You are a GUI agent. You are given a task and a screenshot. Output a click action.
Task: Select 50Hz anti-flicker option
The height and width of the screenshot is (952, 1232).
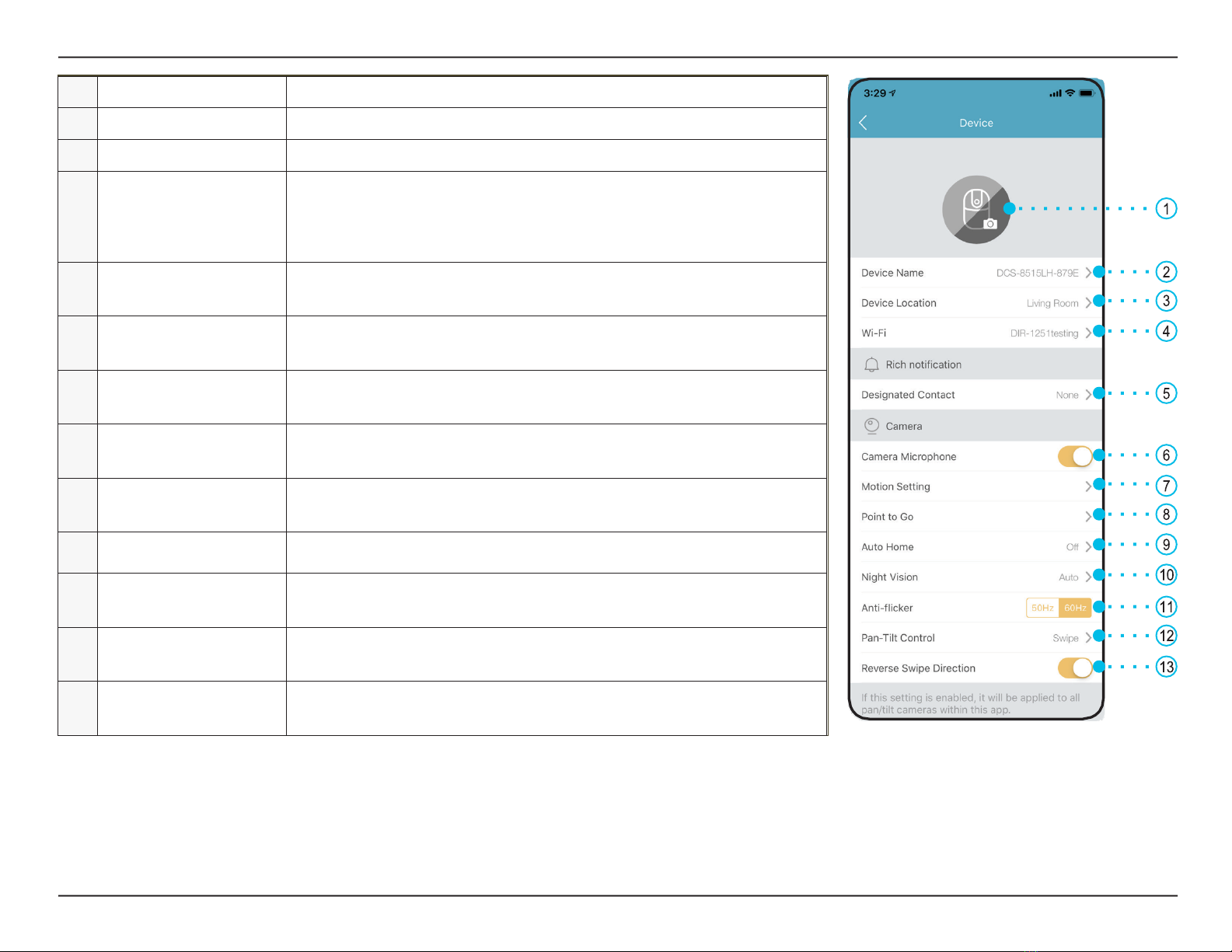pos(1042,608)
